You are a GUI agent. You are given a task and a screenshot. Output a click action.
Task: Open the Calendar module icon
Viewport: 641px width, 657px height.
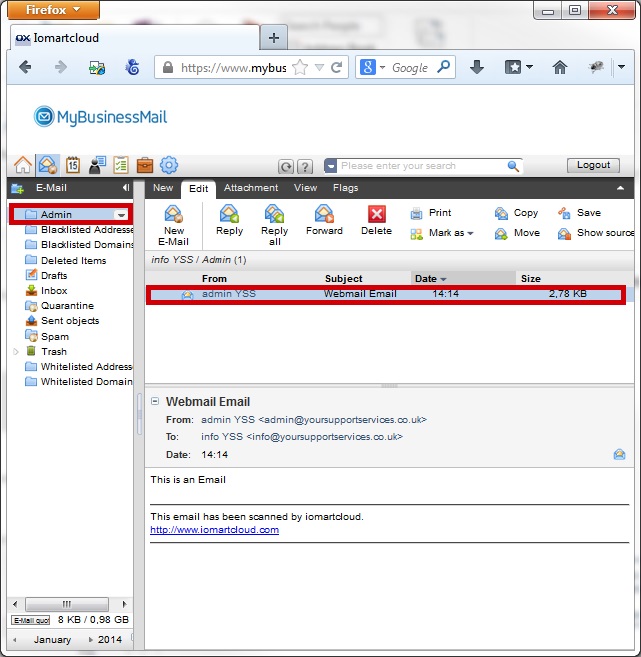tap(72, 165)
